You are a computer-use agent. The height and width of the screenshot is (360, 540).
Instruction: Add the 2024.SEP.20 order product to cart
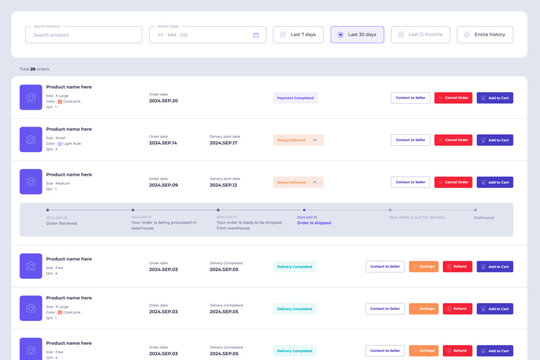(495, 98)
